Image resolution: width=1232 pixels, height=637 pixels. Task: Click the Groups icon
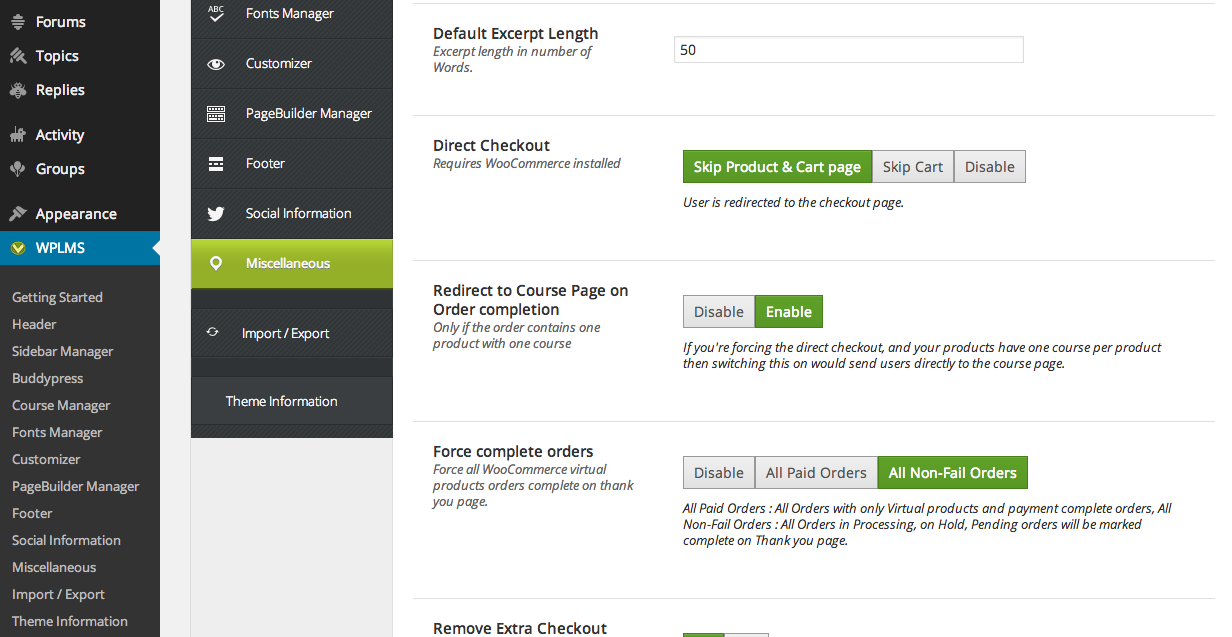coord(17,169)
